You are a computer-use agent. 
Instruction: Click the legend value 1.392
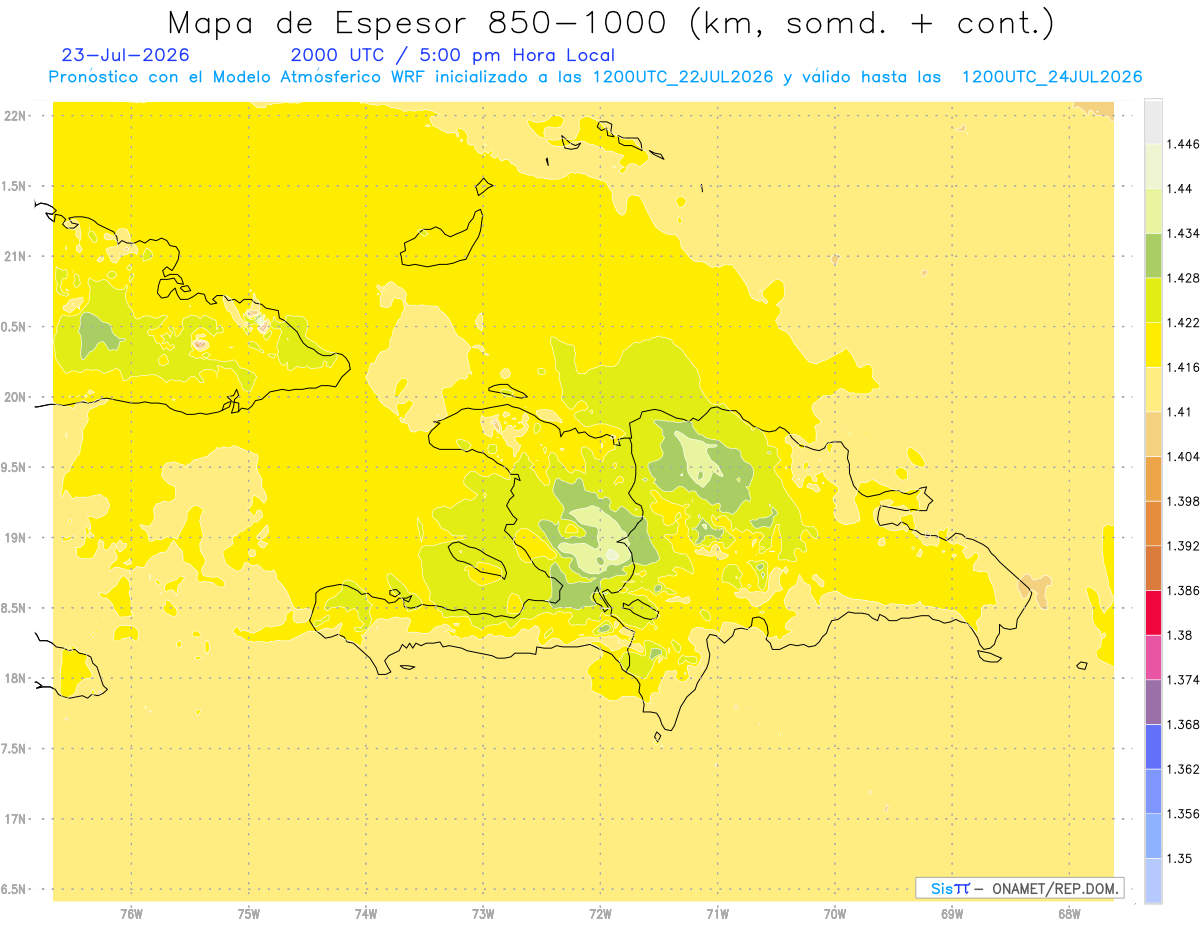coord(1183,546)
